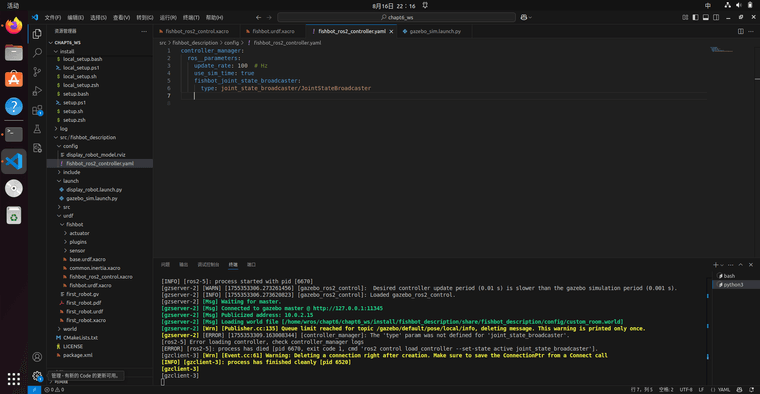Close fishbot_ros2_controller.yaml tab
Image resolution: width=760 pixels, height=394 pixels.
[x=391, y=32]
